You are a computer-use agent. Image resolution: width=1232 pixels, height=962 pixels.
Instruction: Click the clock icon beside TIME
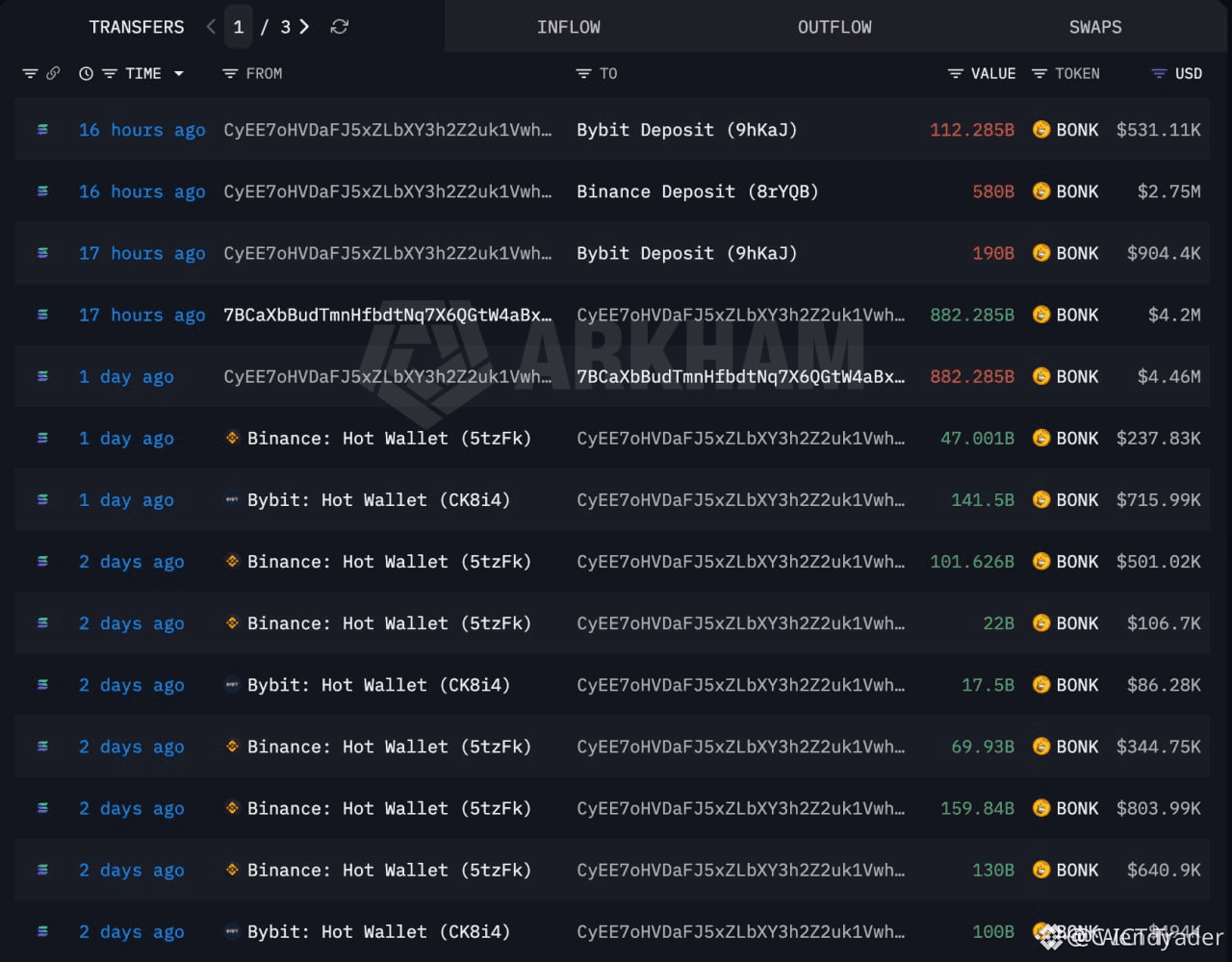coord(86,73)
